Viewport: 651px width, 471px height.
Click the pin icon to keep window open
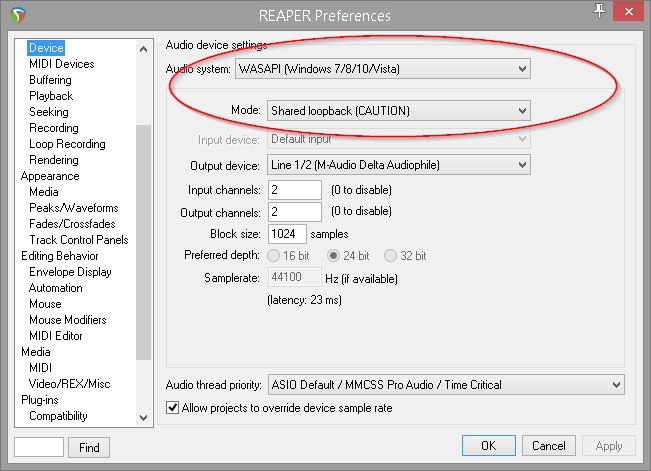click(x=599, y=11)
